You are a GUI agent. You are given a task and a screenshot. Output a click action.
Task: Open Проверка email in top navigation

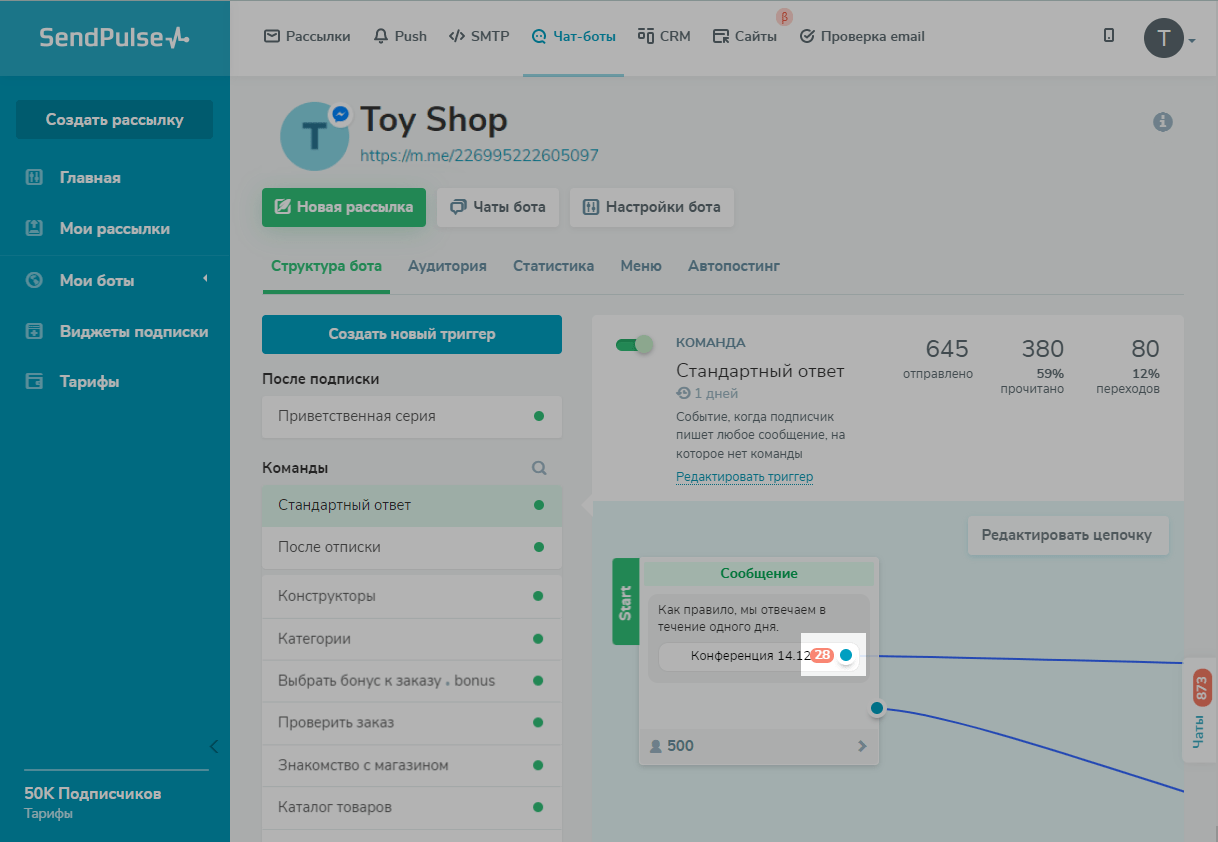point(862,36)
